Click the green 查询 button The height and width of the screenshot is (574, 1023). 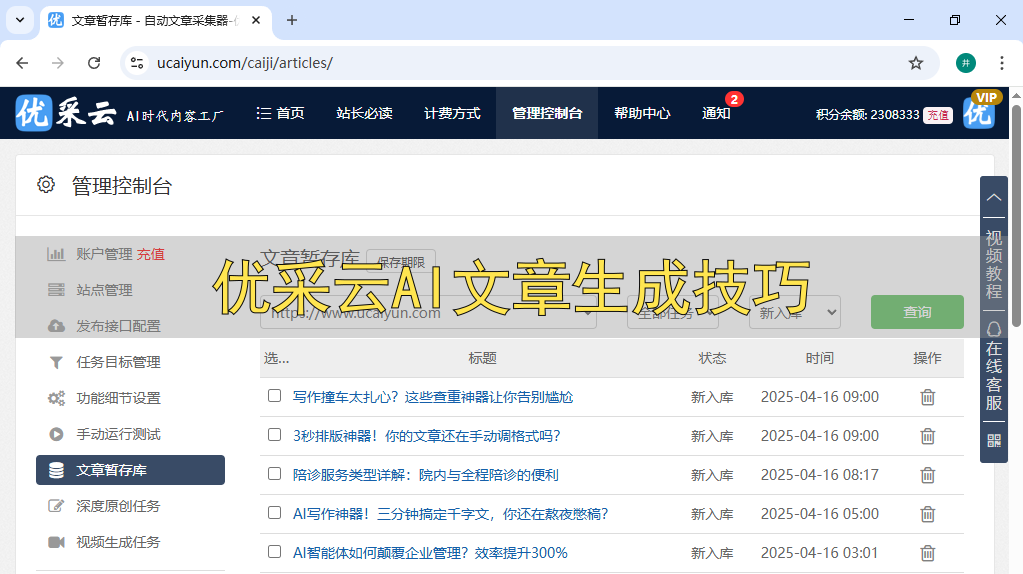(917, 312)
